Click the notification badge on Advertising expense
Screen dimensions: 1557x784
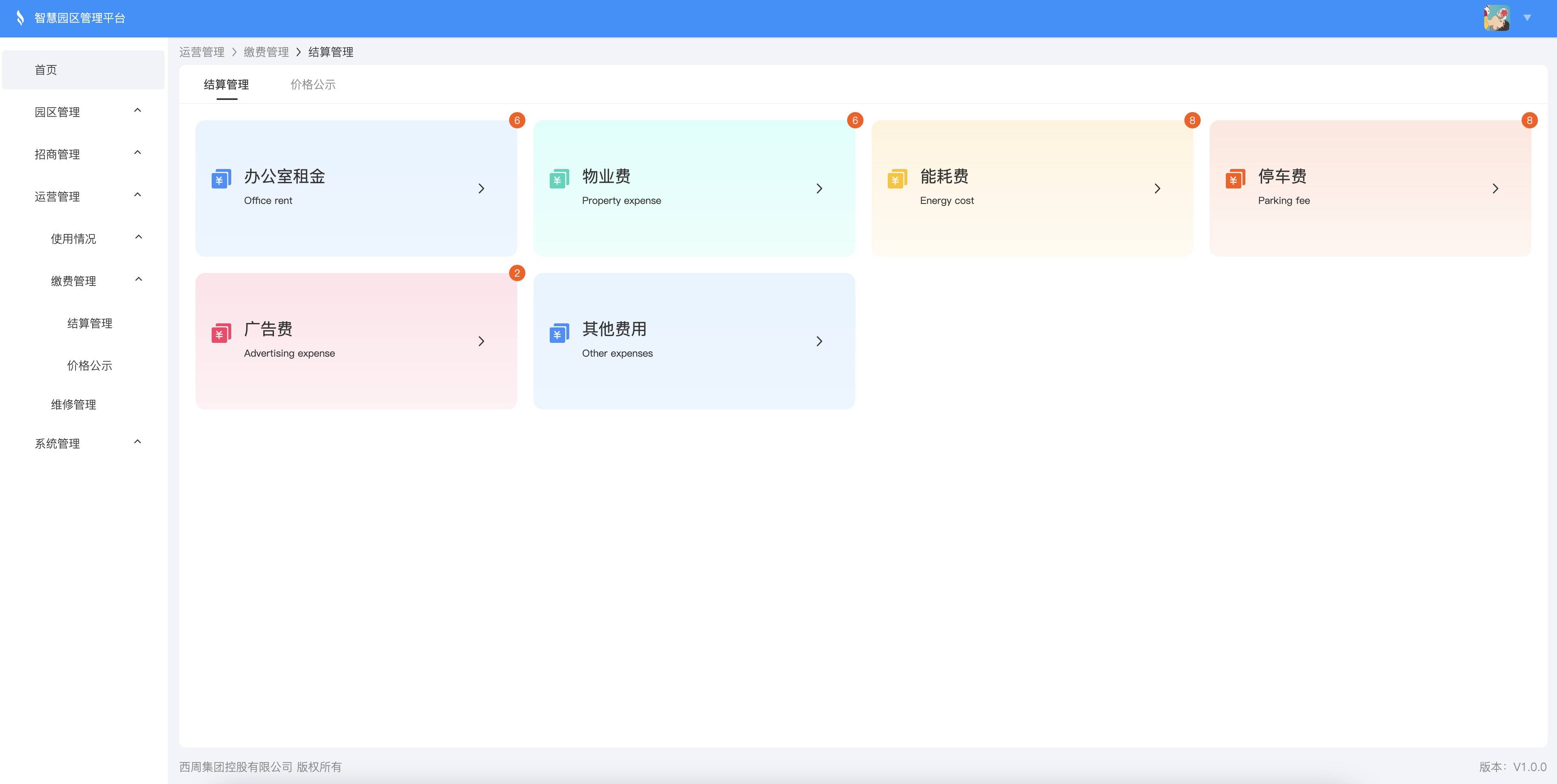click(x=517, y=273)
